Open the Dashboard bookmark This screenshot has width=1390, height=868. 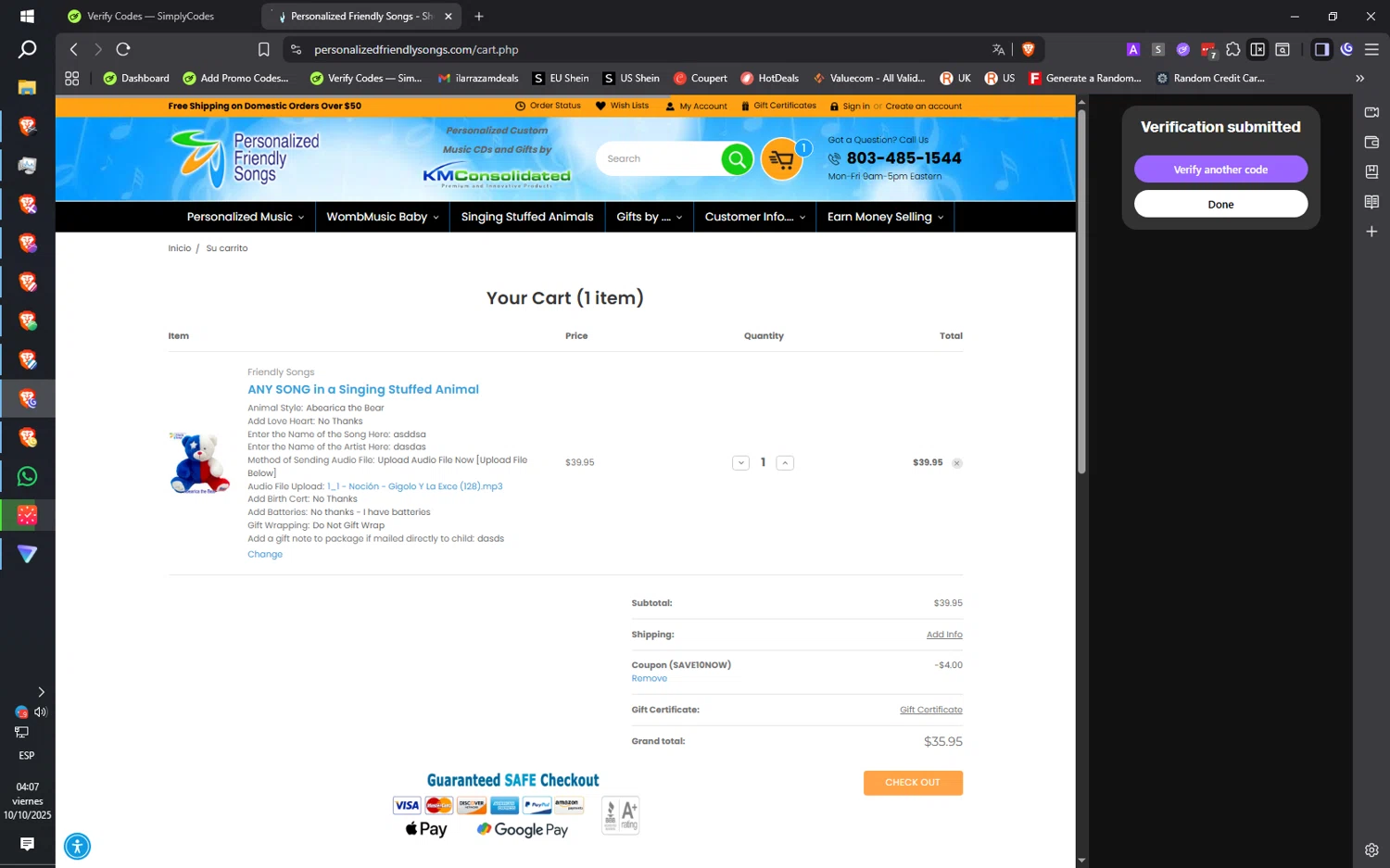[x=136, y=79]
